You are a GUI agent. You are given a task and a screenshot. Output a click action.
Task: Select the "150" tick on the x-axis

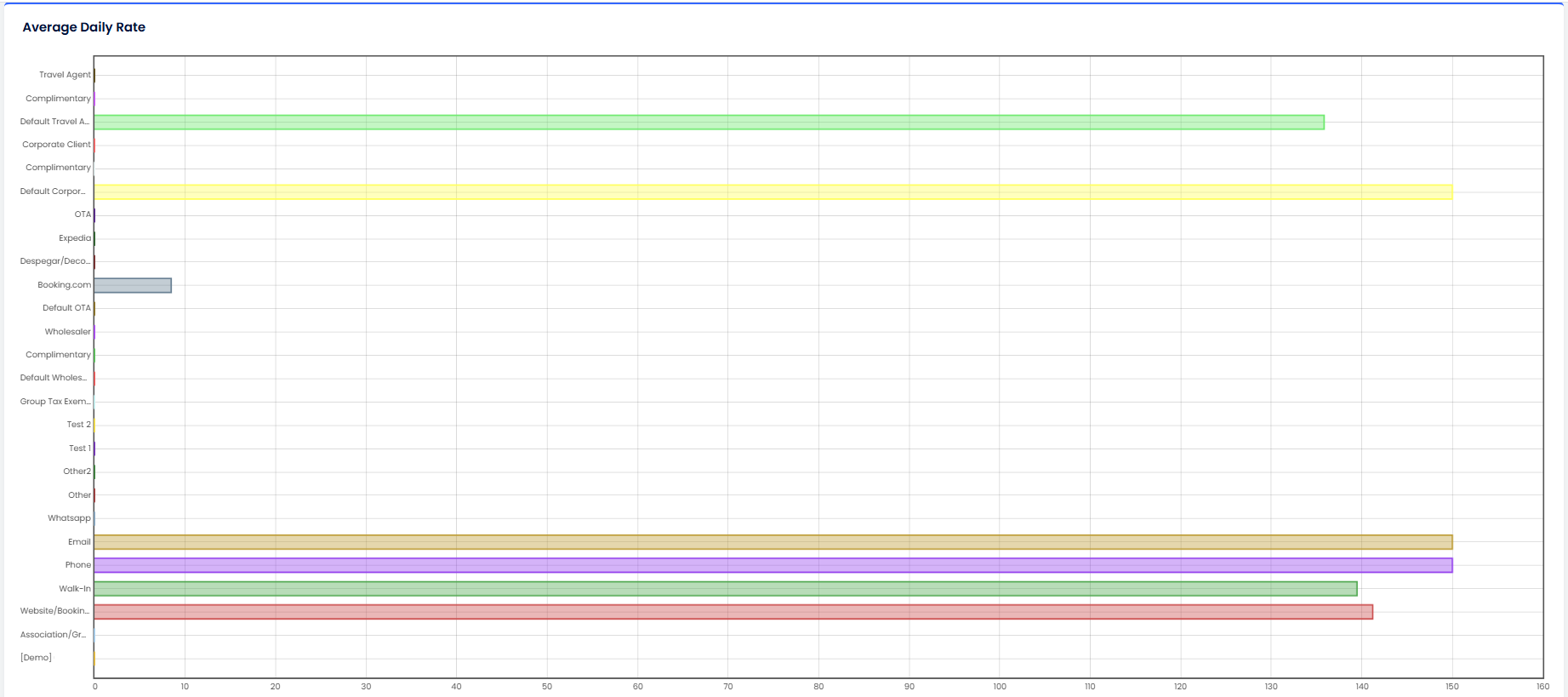coord(1452,687)
